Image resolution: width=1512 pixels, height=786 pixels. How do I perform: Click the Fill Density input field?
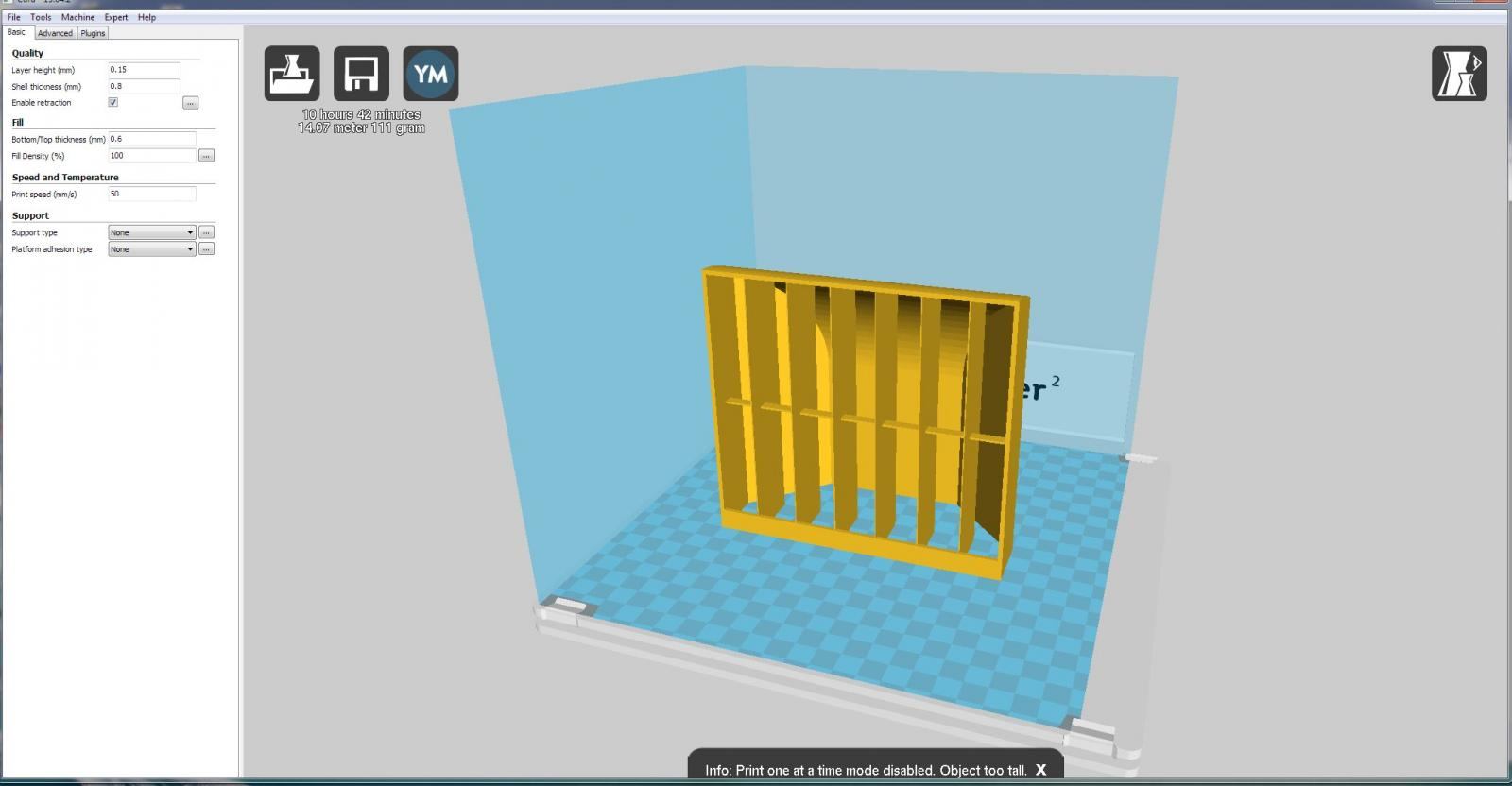pos(152,156)
